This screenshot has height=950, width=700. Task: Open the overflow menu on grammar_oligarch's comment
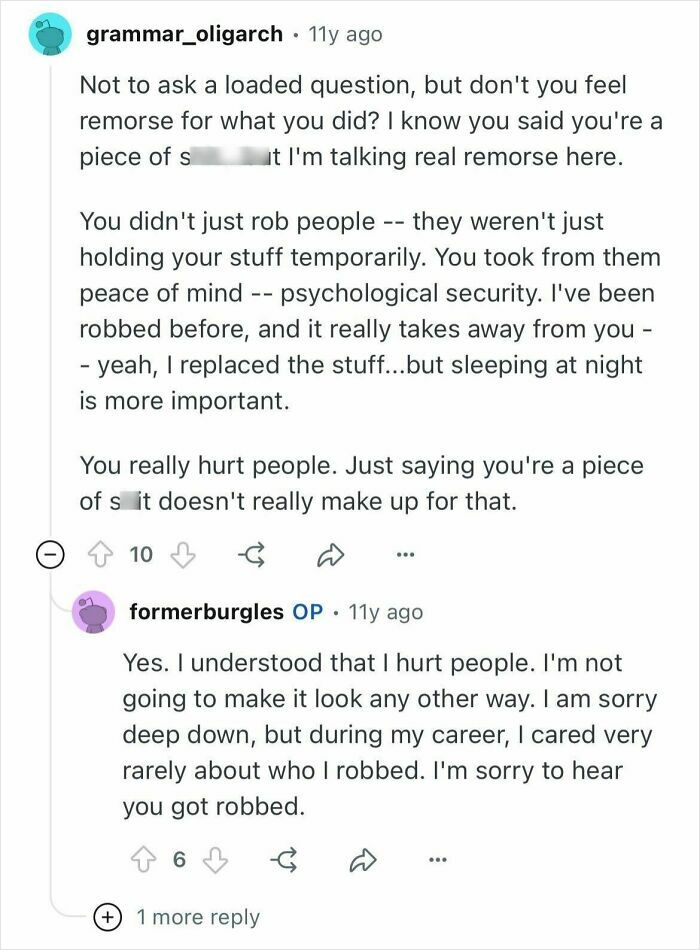pyautogui.click(x=407, y=556)
